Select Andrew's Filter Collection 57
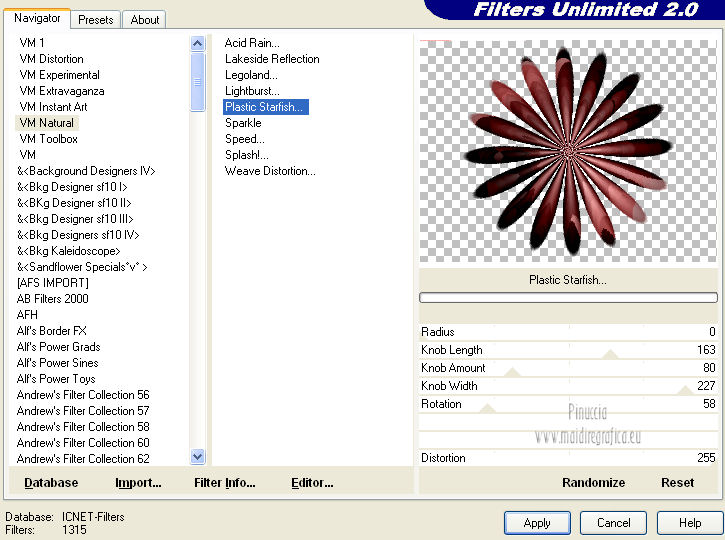This screenshot has width=725, height=540. 83,411
